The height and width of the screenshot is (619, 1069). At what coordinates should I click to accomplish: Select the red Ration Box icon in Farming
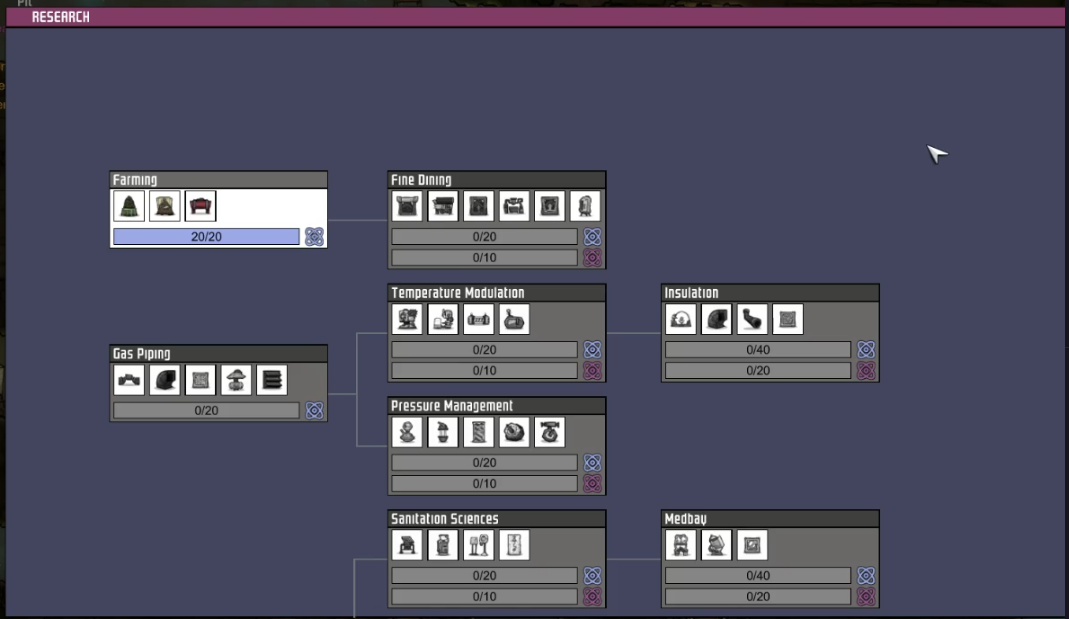[x=200, y=206]
